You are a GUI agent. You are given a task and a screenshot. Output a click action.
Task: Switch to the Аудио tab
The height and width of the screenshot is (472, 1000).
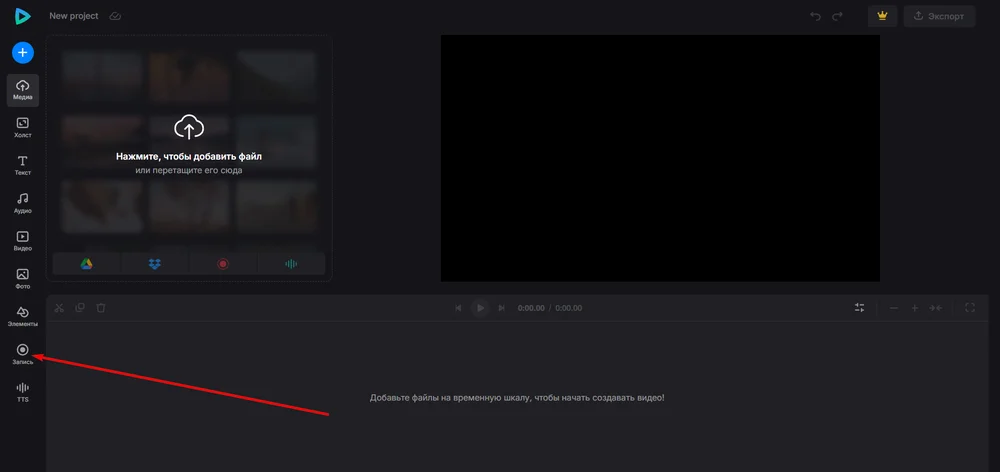pos(23,203)
